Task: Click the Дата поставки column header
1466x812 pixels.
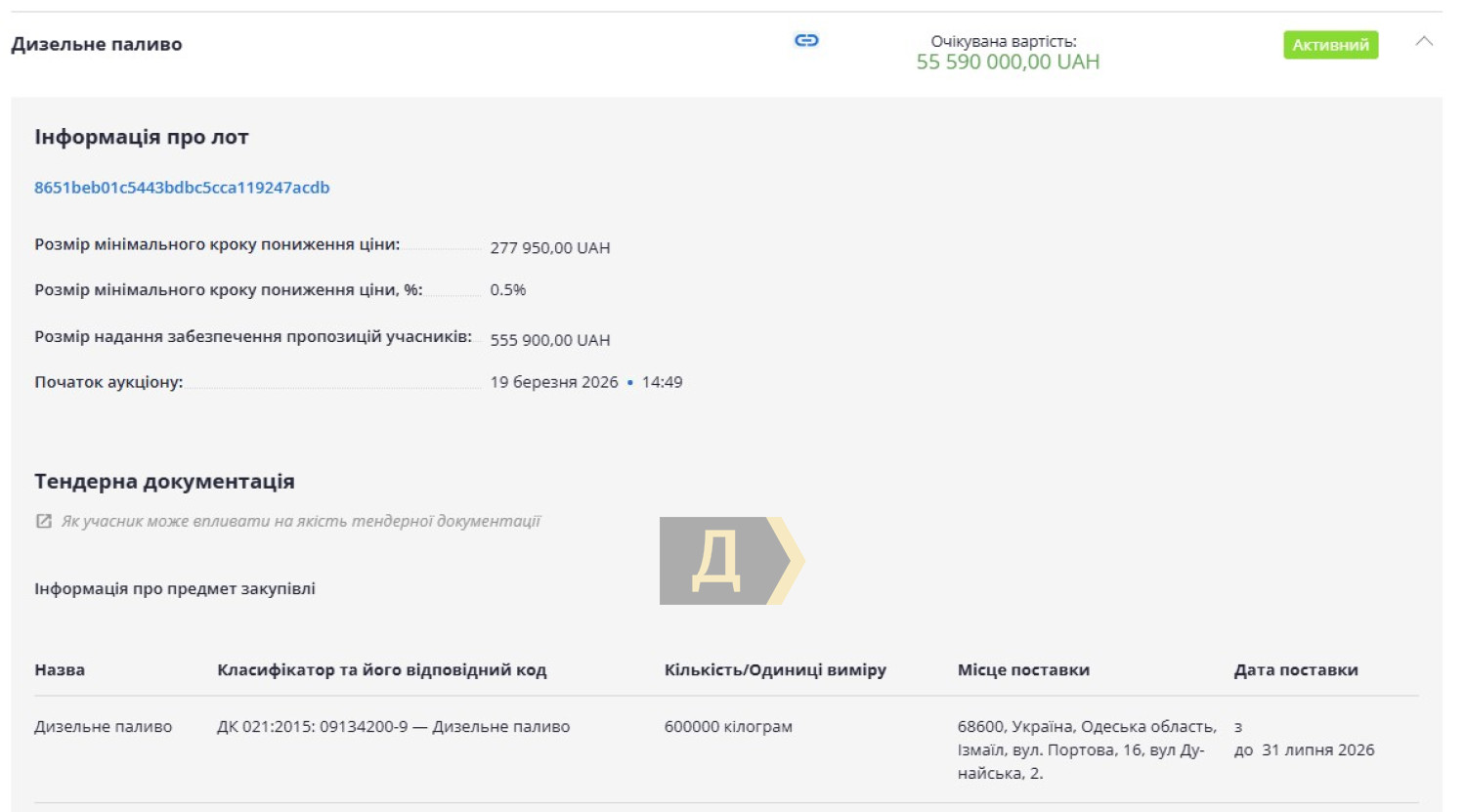Action: click(x=1295, y=670)
